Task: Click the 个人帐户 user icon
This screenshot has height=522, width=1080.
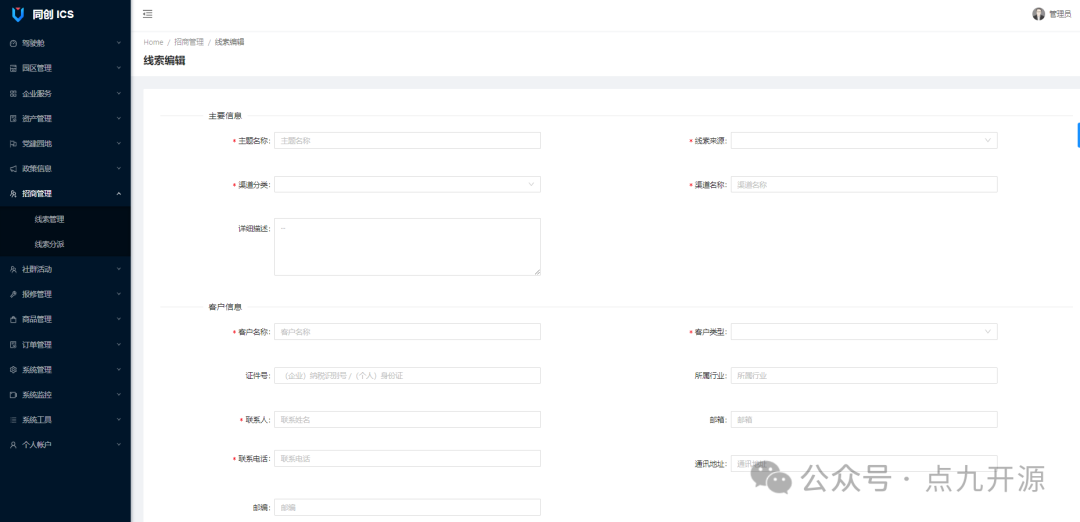Action: point(13,445)
